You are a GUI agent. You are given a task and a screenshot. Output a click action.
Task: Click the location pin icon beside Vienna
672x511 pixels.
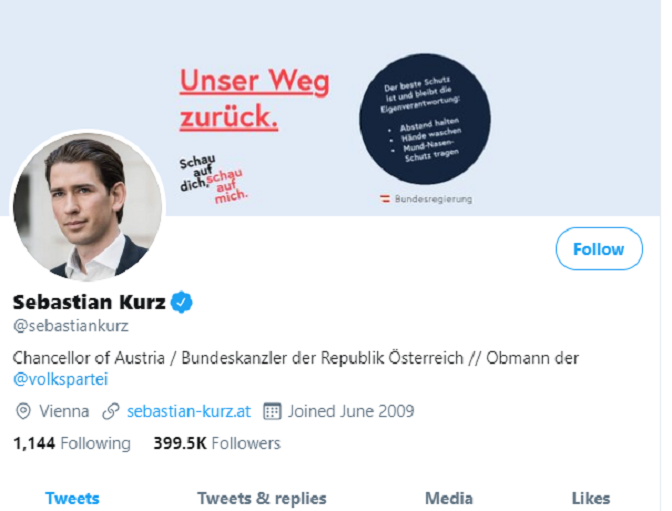click(24, 411)
